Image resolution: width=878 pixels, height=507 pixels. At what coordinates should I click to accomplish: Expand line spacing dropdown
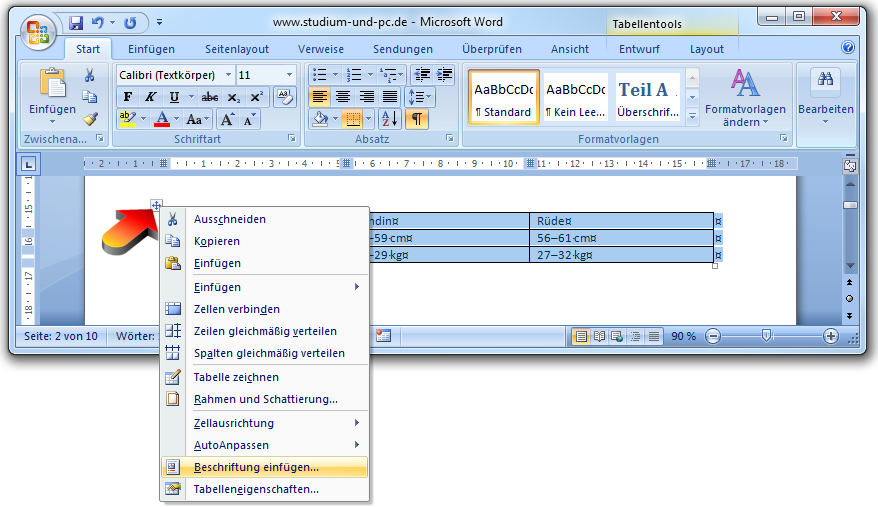pyautogui.click(x=429, y=97)
